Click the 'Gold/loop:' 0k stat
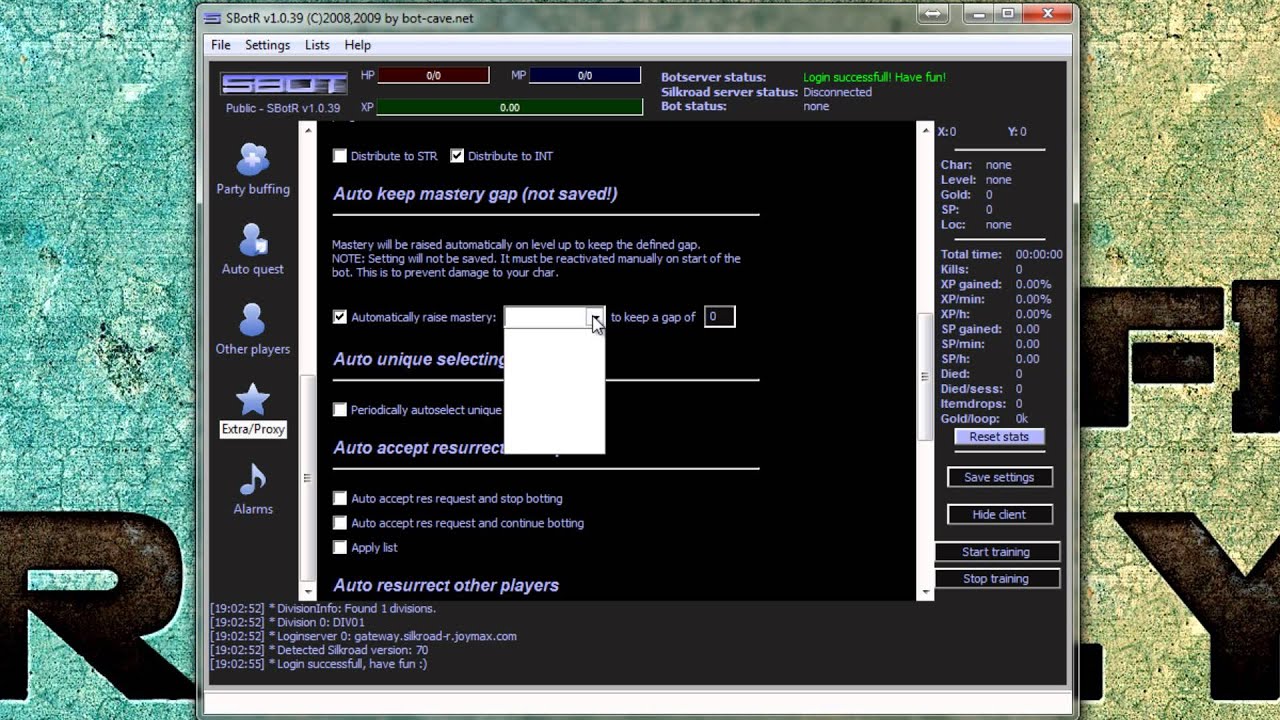Viewport: 1280px width, 720px height. pos(1022,419)
